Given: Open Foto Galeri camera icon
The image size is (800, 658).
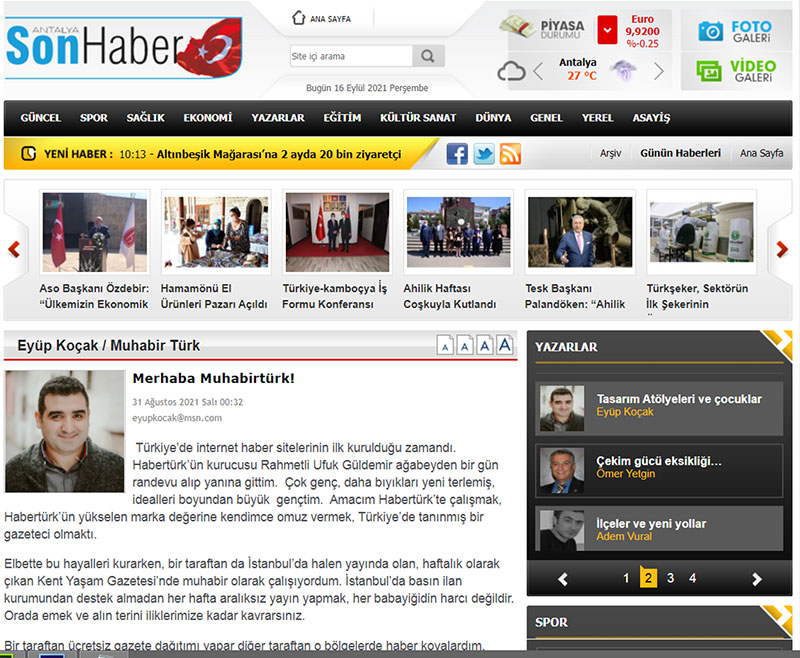Looking at the screenshot, I should (x=710, y=31).
